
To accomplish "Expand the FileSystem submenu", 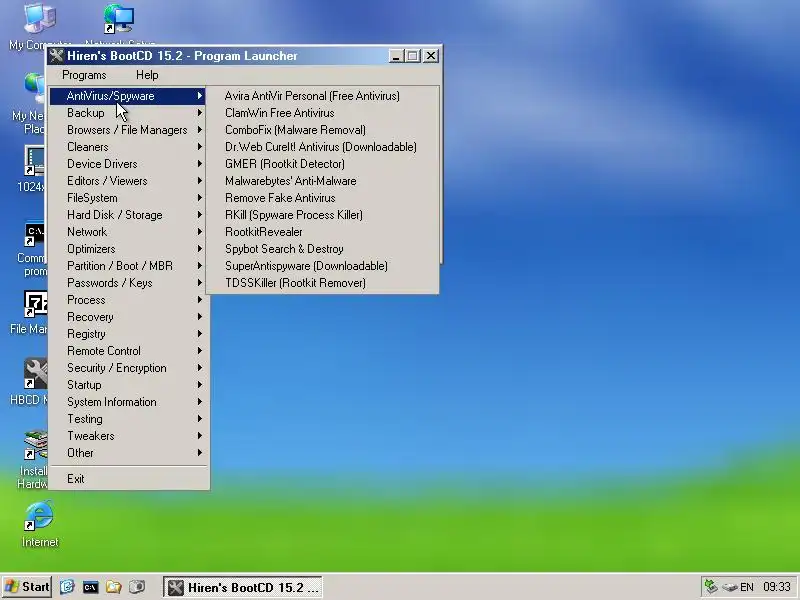I will (128, 198).
